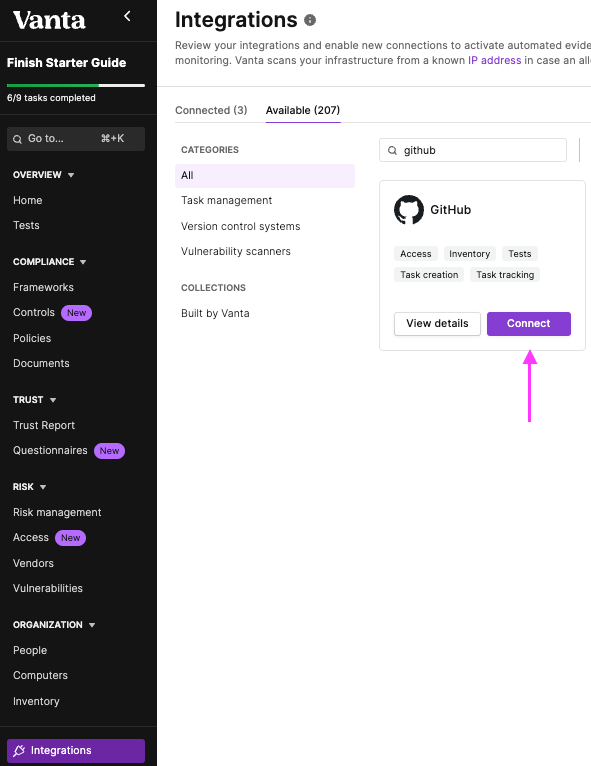This screenshot has height=766, width=591.
Task: Click the New badge beside Questionnaires
Action: 109,450
